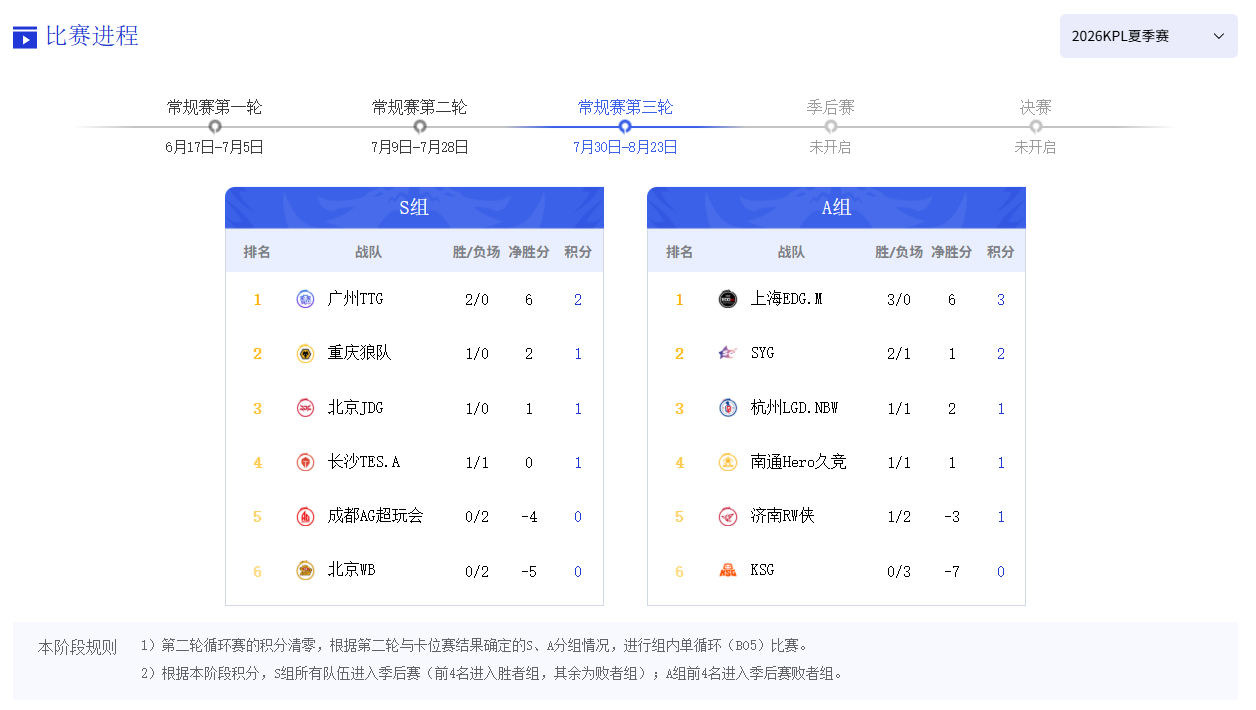Click the 北京JDG team logo
This screenshot has height=710, width=1256.
click(x=305, y=408)
